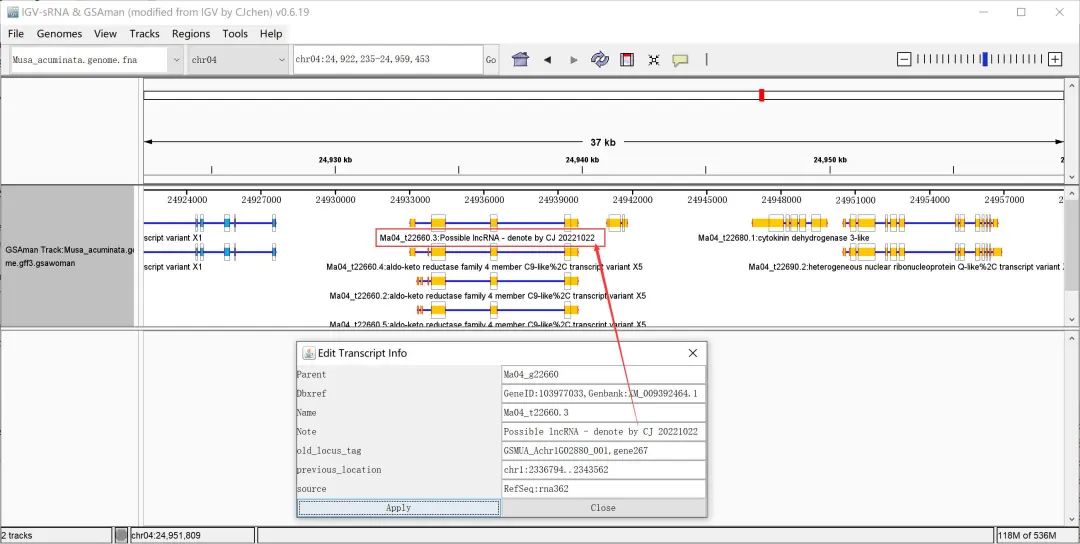Close Edit Transcript Info with X

693,353
